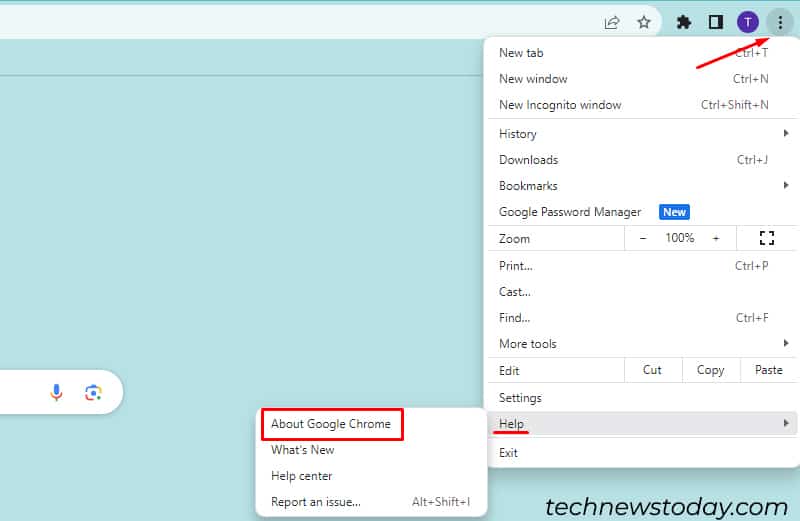Click the Copy button in Edit row

tap(711, 370)
